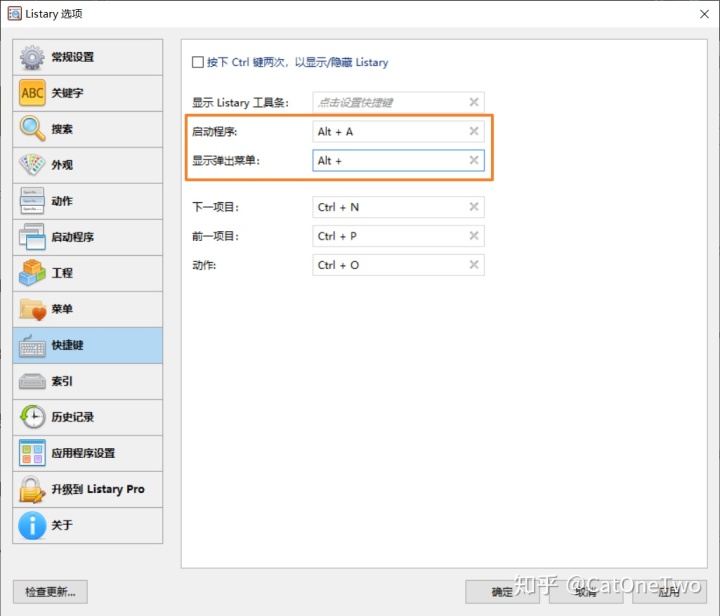Focus the 显示 Listary 工具条 hotkey field

tap(398, 102)
